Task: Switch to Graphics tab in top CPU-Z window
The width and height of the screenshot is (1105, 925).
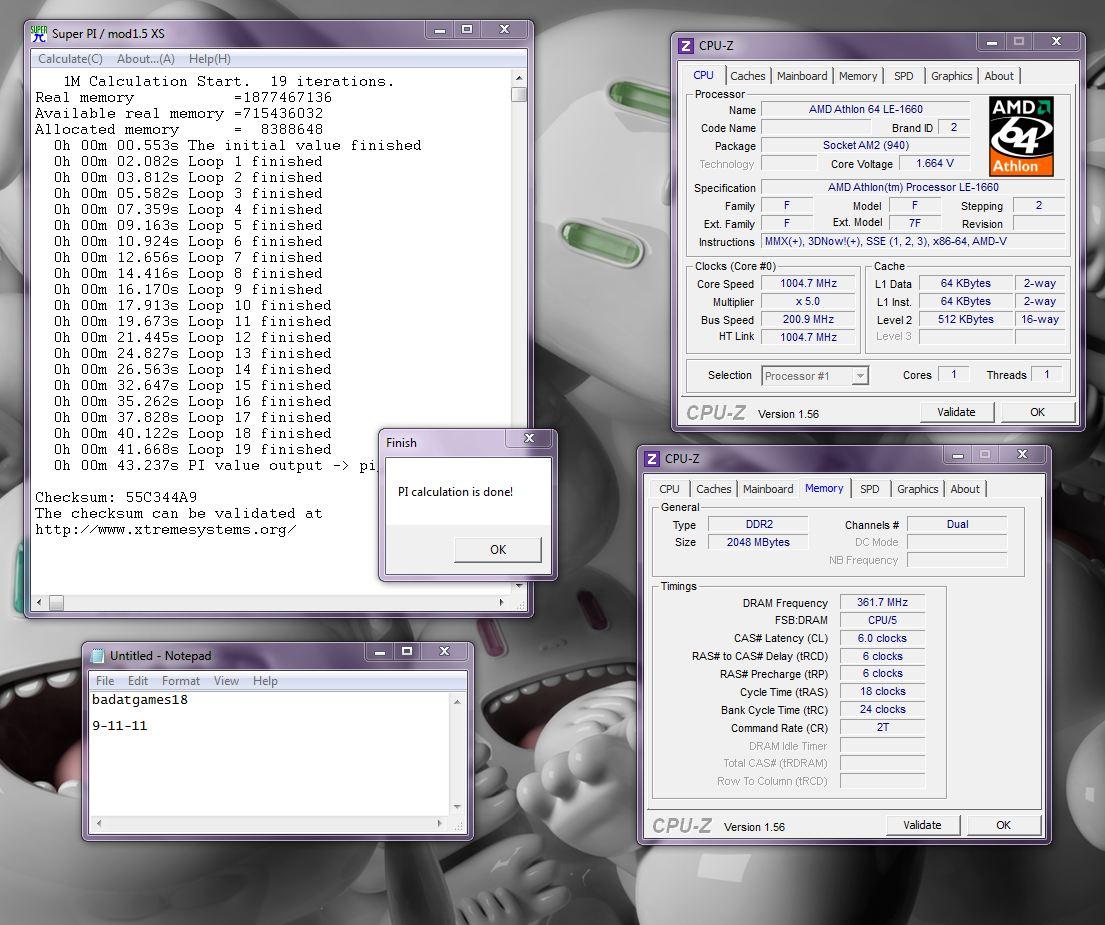Action: click(x=951, y=76)
